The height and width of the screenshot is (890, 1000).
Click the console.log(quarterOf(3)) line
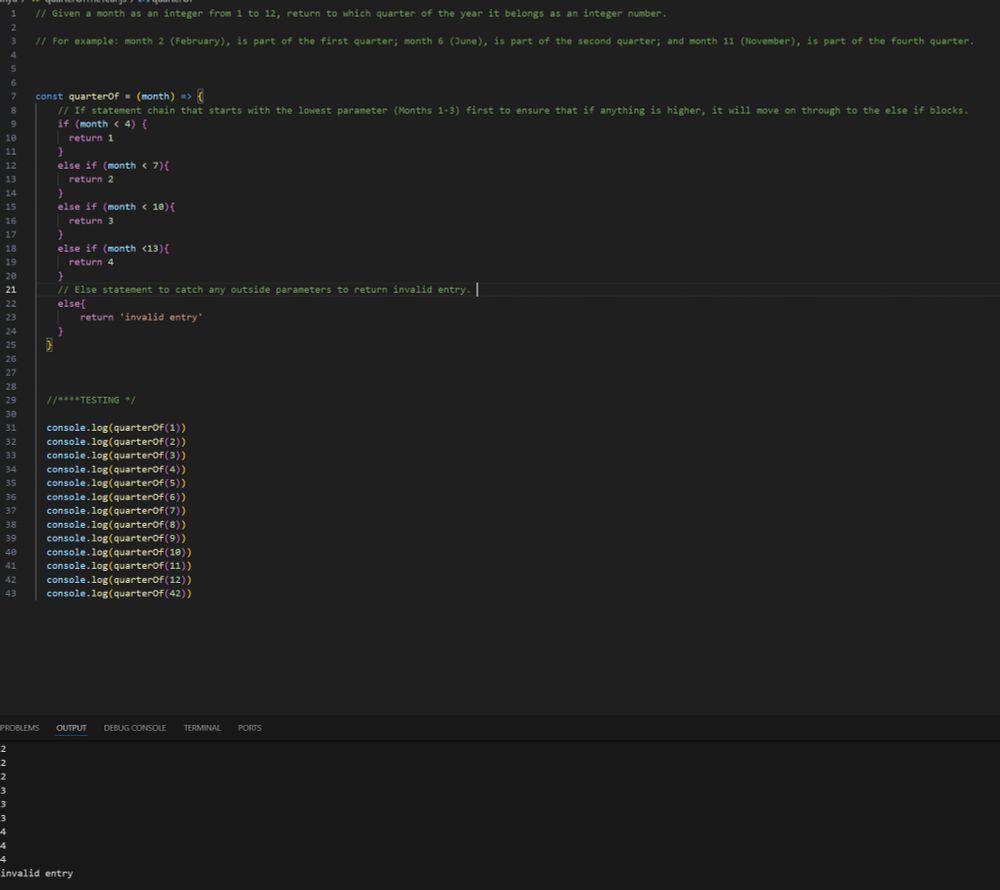pyautogui.click(x=116, y=455)
